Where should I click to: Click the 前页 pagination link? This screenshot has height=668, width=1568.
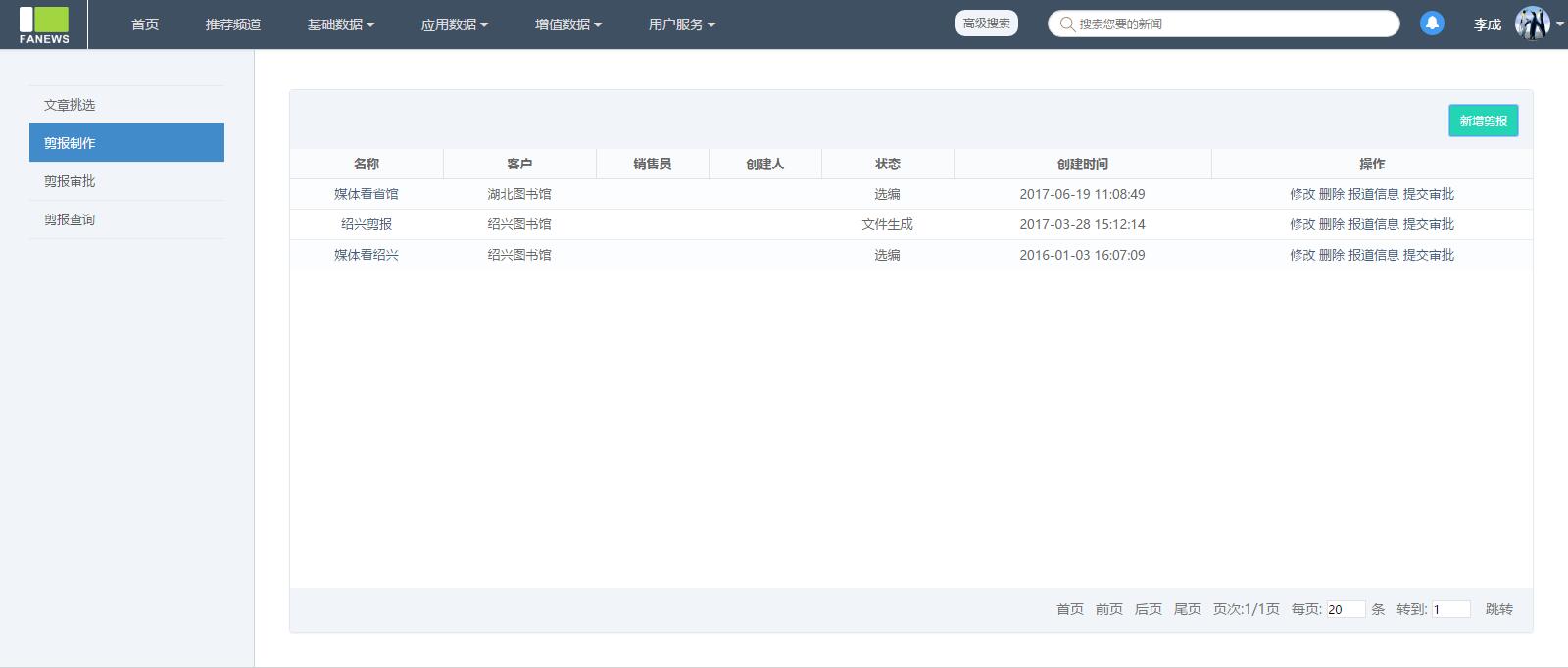[1109, 609]
